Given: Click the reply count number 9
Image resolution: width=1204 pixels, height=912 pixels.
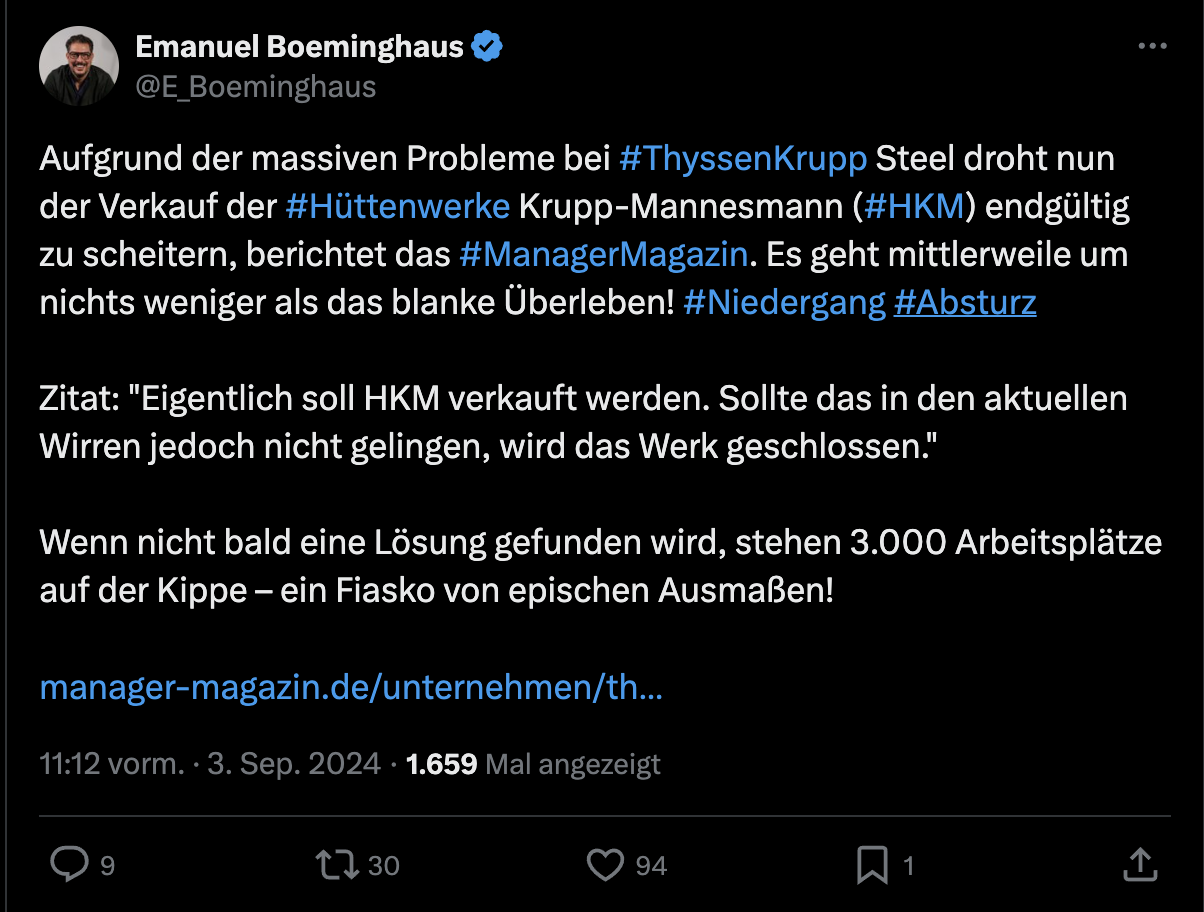Looking at the screenshot, I should click(x=107, y=866).
